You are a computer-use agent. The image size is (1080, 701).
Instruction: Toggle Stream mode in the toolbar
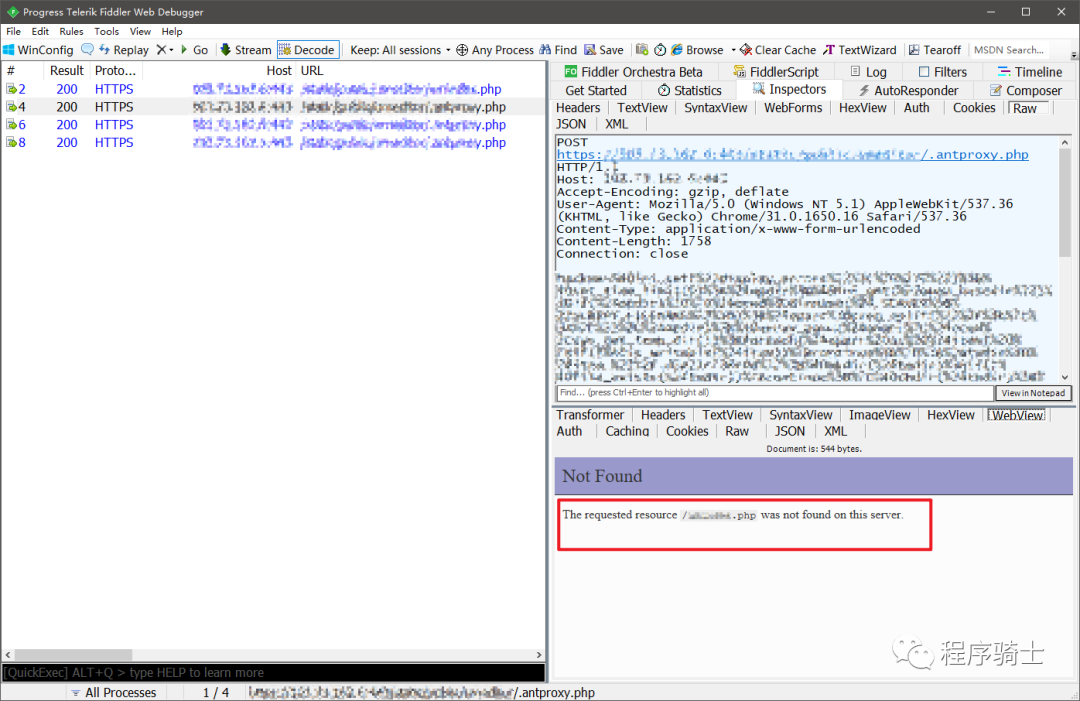pos(246,50)
